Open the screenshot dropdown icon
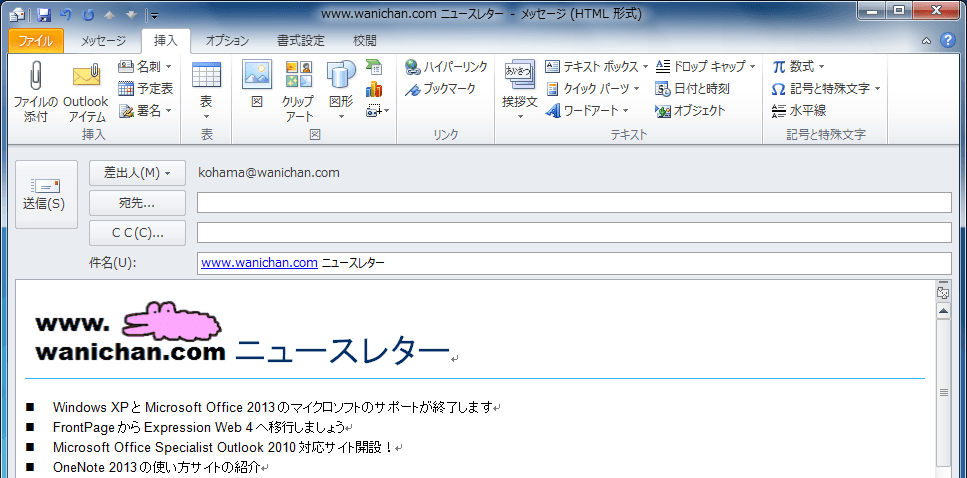The image size is (967, 478). [x=377, y=111]
